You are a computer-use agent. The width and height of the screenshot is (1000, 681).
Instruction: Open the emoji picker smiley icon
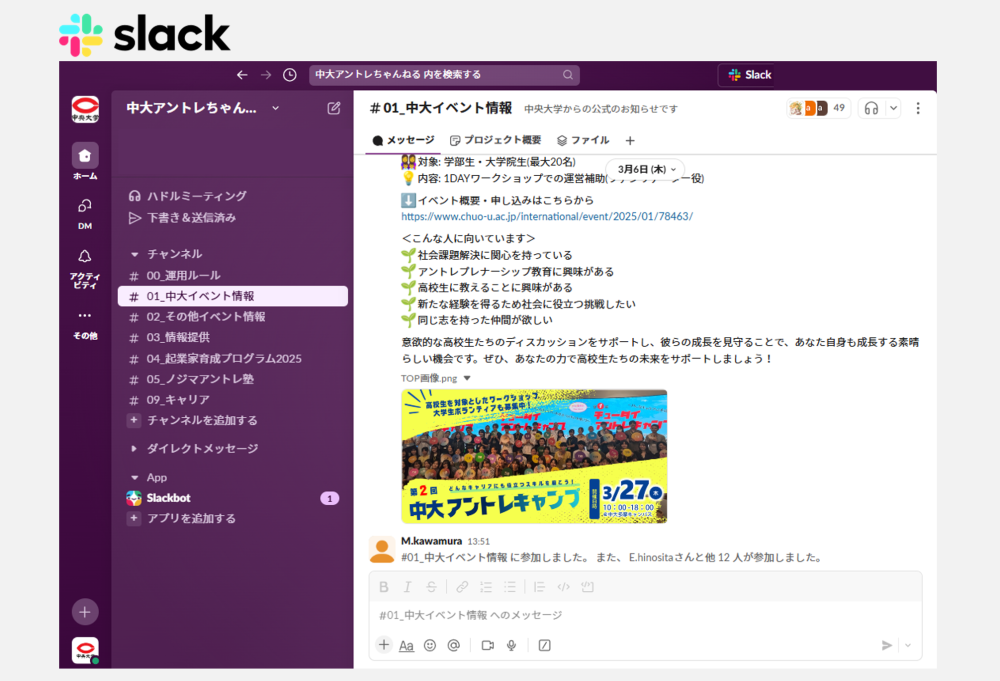pos(430,645)
